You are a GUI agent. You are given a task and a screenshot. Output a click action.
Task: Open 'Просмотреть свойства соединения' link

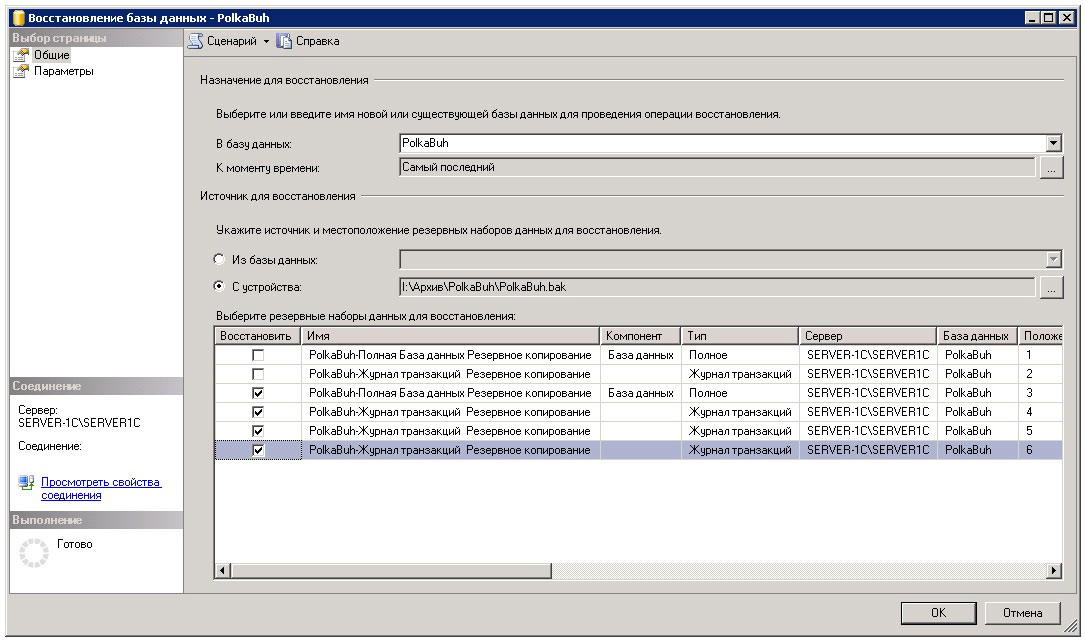[x=100, y=489]
